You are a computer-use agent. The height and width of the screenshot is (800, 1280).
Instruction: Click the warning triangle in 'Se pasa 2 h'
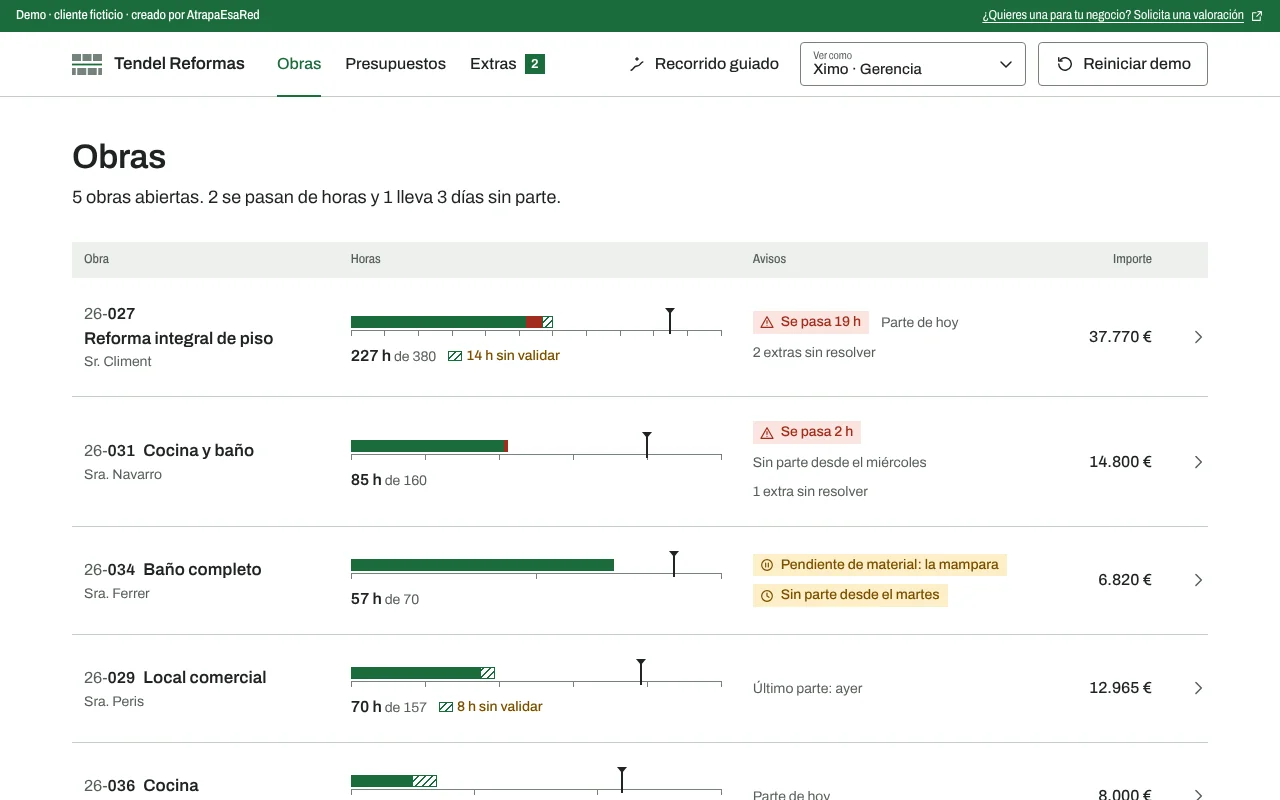pyautogui.click(x=767, y=432)
